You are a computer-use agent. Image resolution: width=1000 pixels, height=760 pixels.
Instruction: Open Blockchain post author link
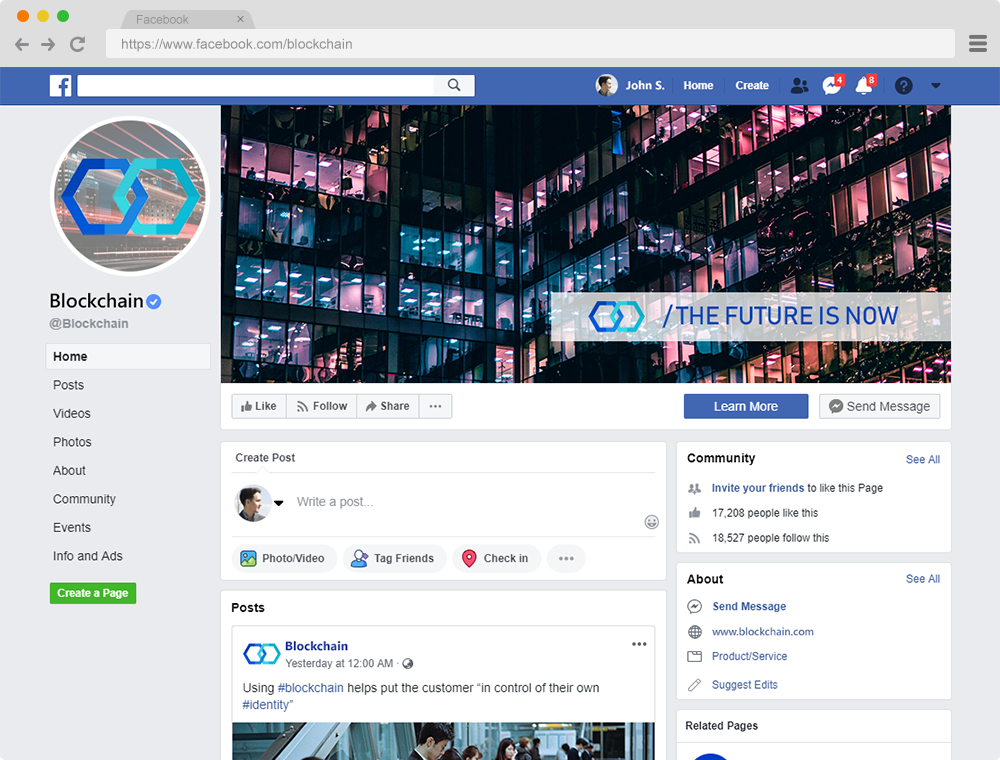tap(316, 646)
